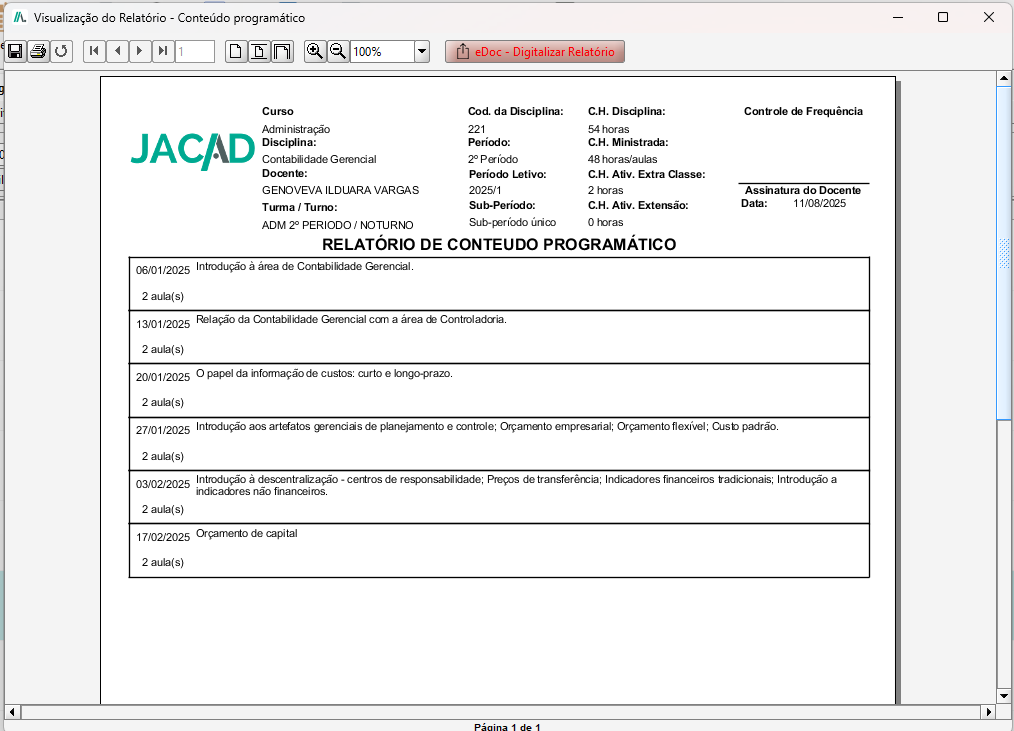This screenshot has height=731, width=1014.
Task: Click the date 06/01/2025 in first row
Action: click(163, 270)
